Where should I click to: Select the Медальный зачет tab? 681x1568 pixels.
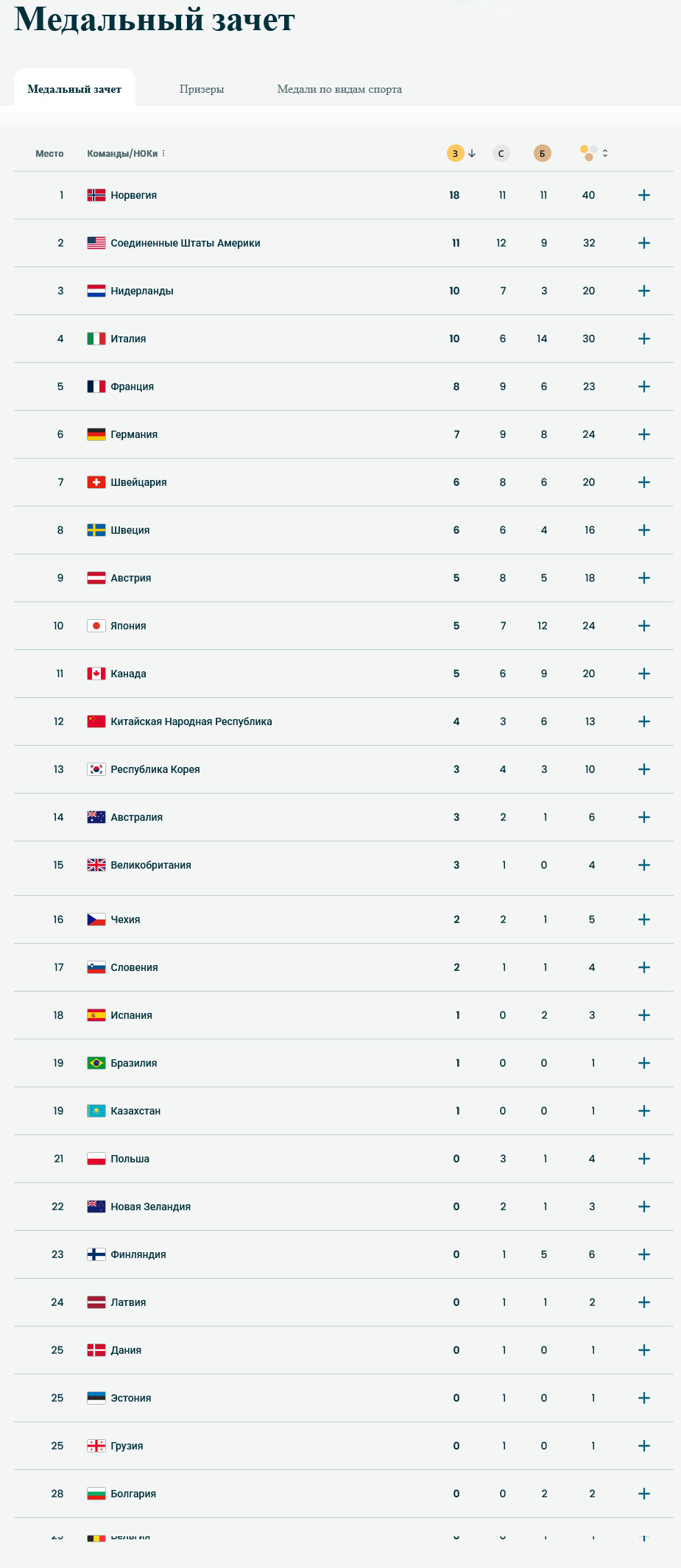(74, 89)
